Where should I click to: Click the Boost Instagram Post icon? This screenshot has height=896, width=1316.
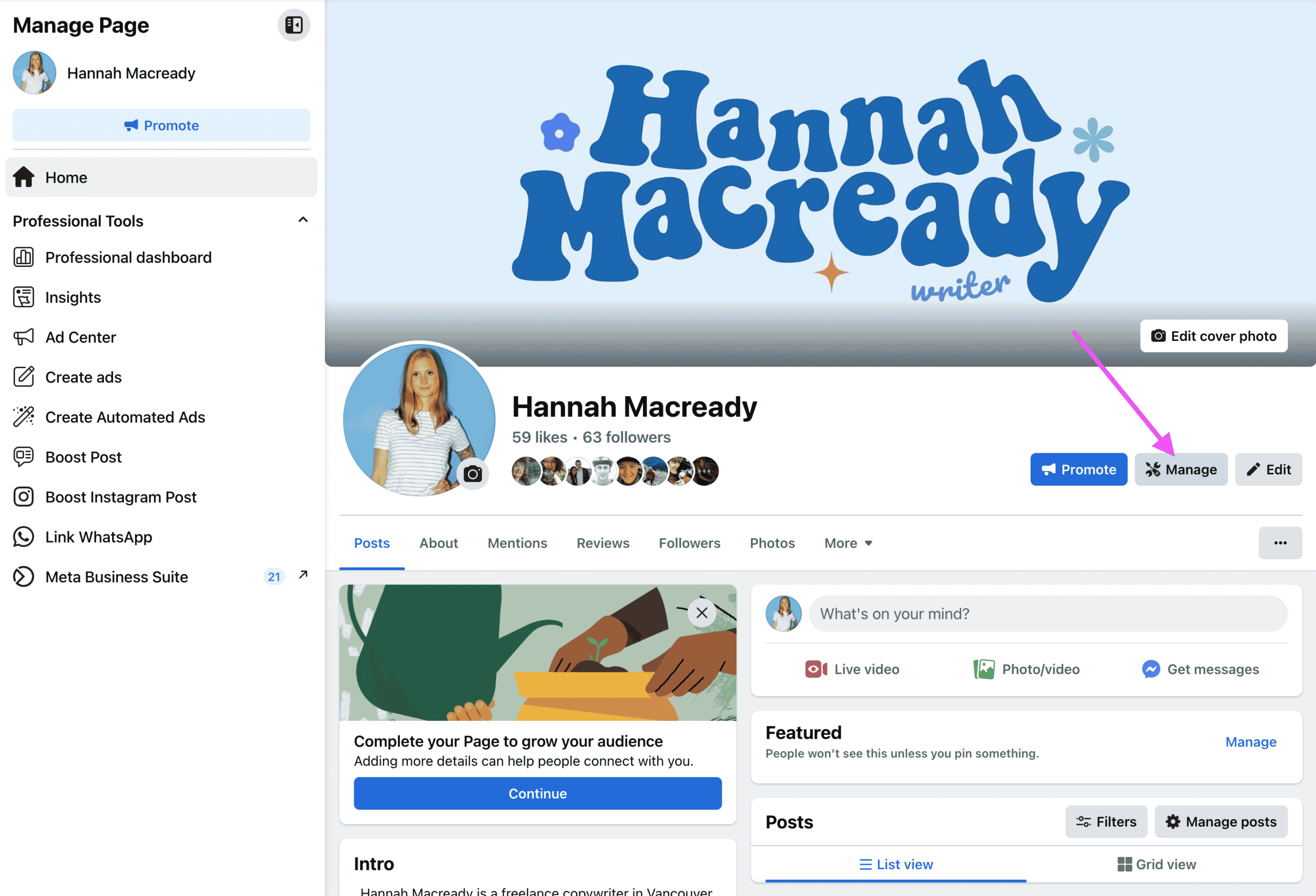[24, 497]
